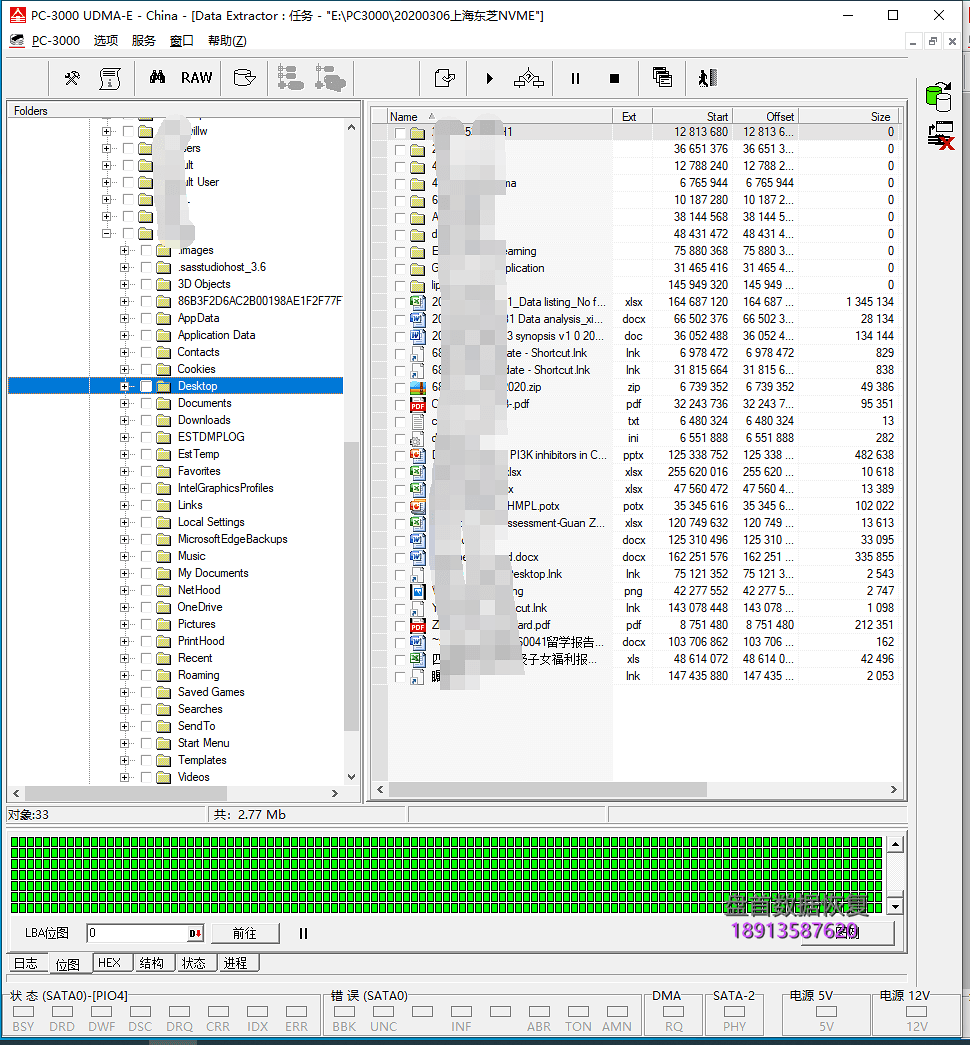Click the pptx file icon in list
Image resolution: width=970 pixels, height=1045 pixels.
418,455
